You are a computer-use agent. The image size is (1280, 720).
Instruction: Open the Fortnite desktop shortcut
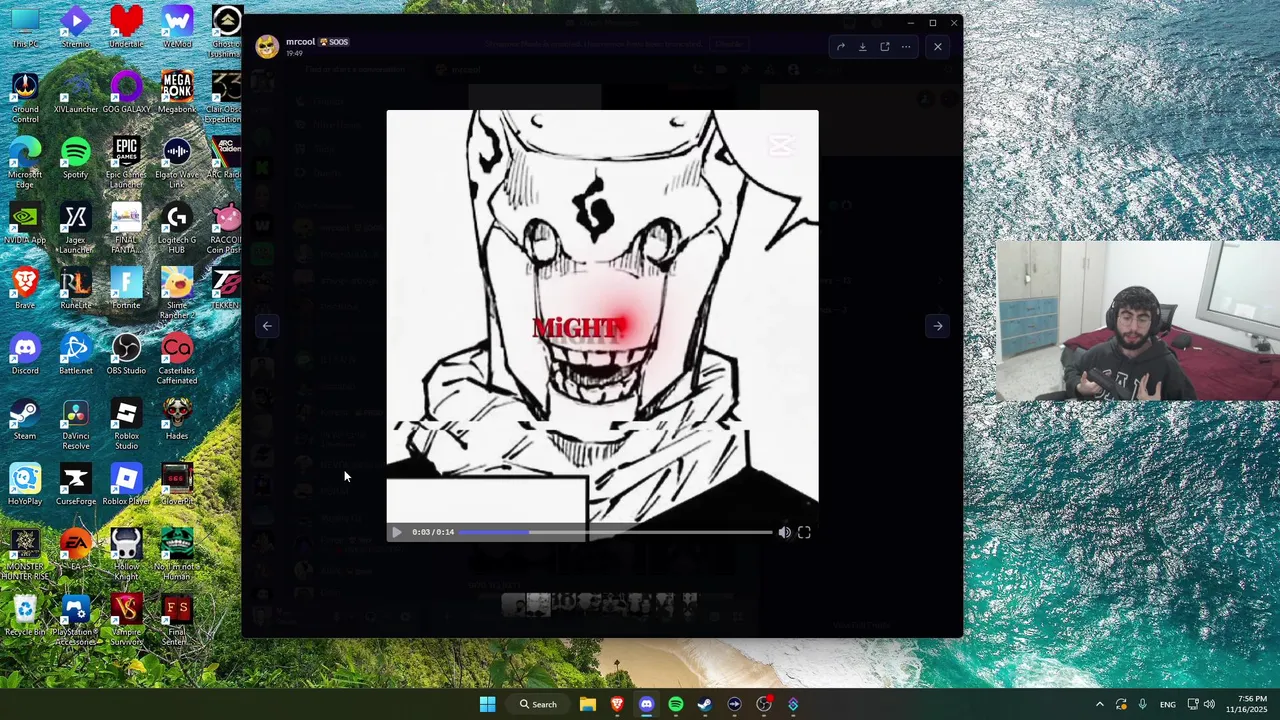126,288
